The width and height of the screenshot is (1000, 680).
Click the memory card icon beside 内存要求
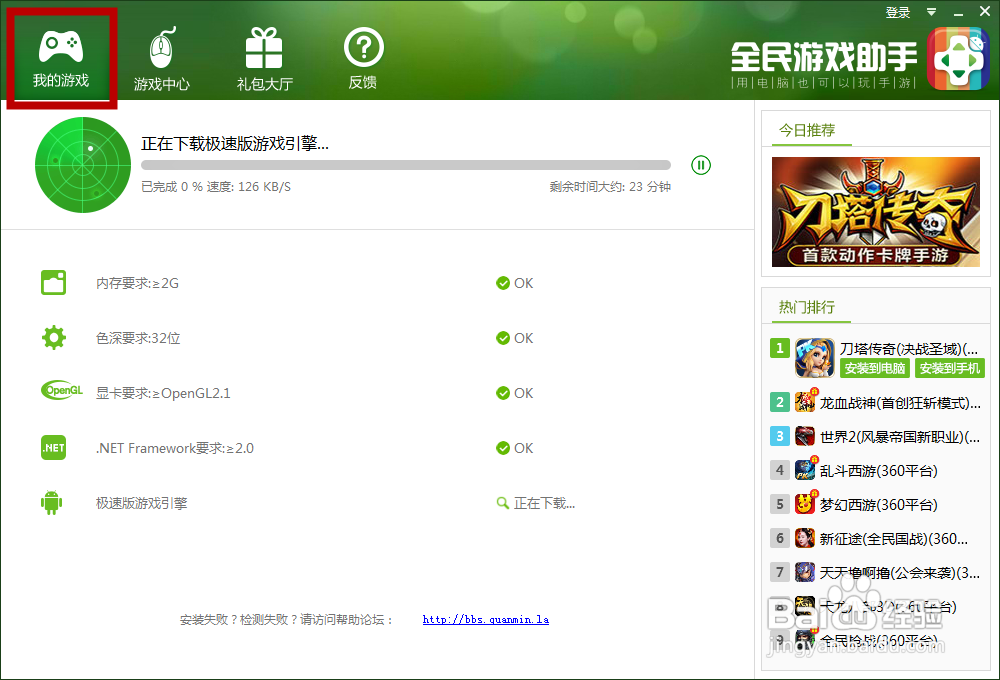pos(53,283)
